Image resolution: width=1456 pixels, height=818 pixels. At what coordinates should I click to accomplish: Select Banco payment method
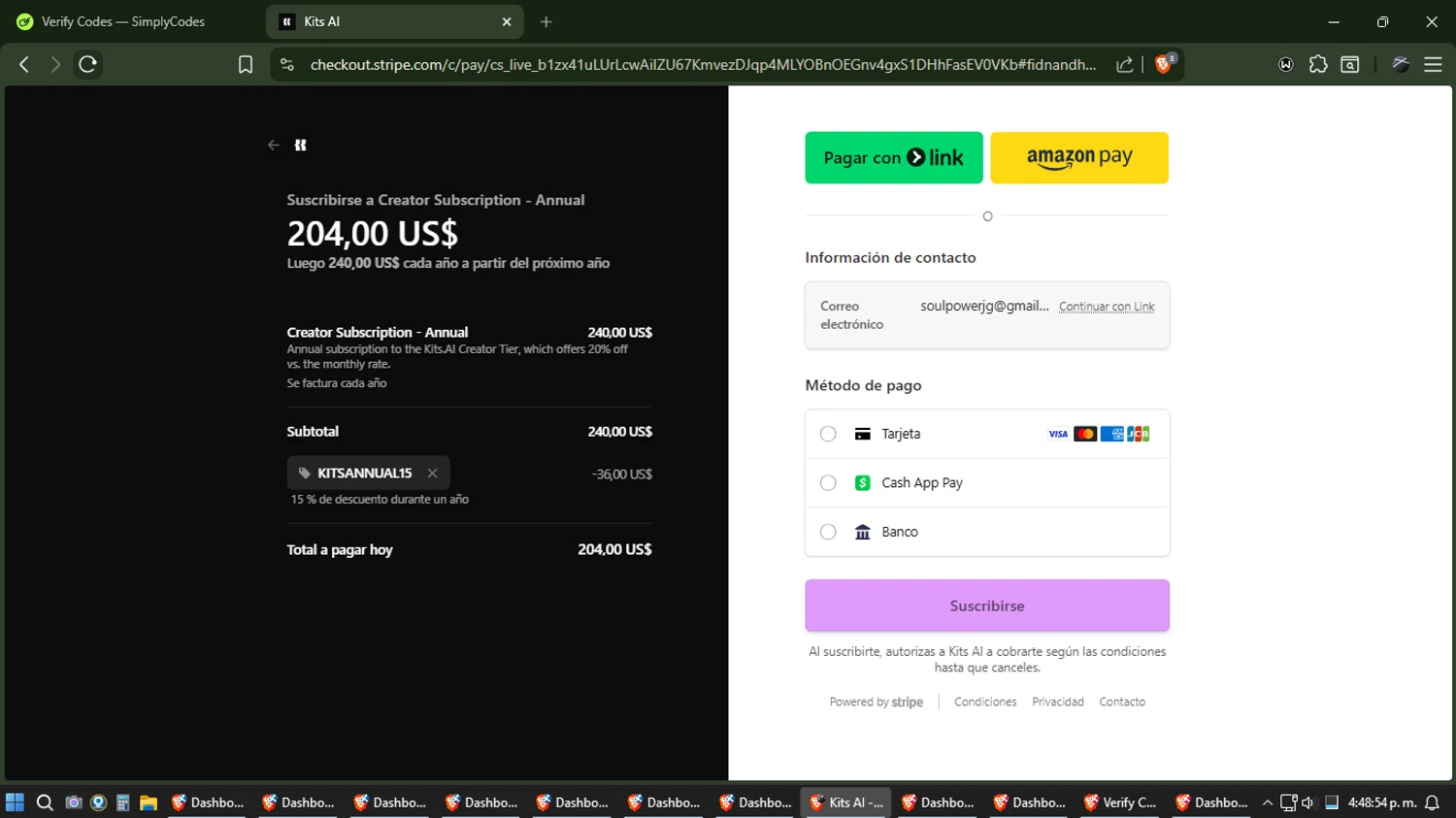click(x=987, y=532)
